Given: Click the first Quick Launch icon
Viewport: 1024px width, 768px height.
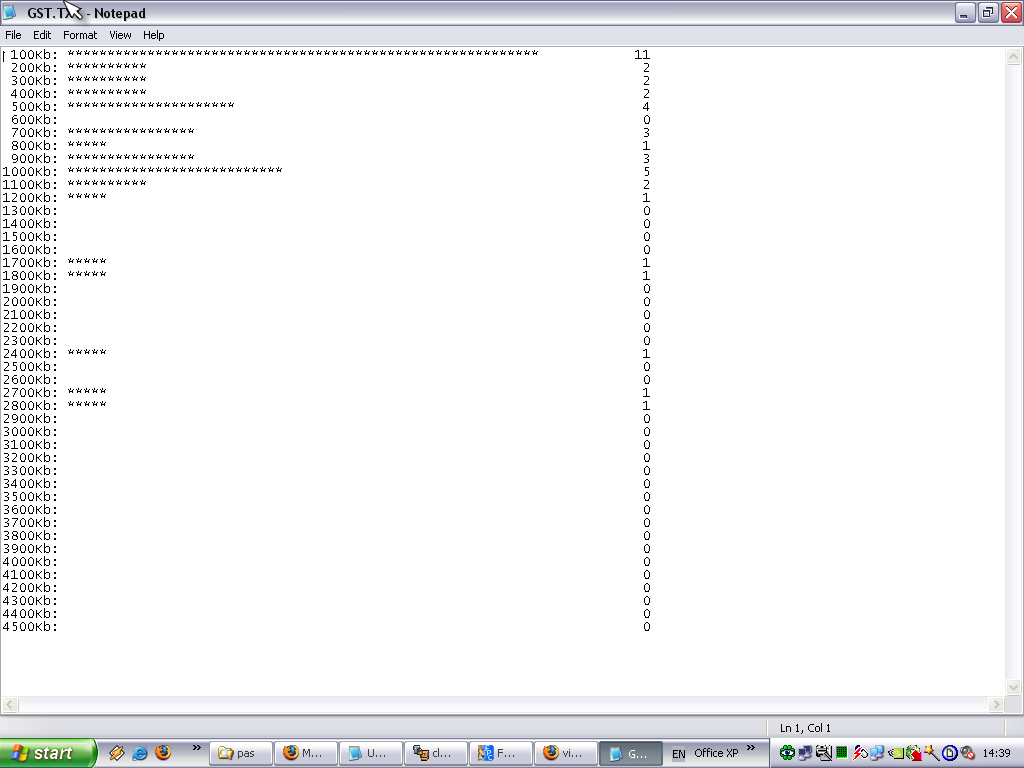Looking at the screenshot, I should tap(117, 753).
